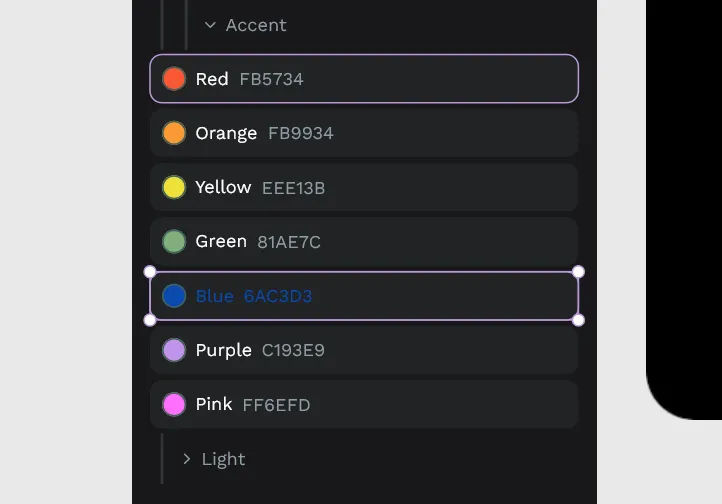The image size is (722, 504).
Task: Select the Purple swatch circle
Action: coord(174,350)
